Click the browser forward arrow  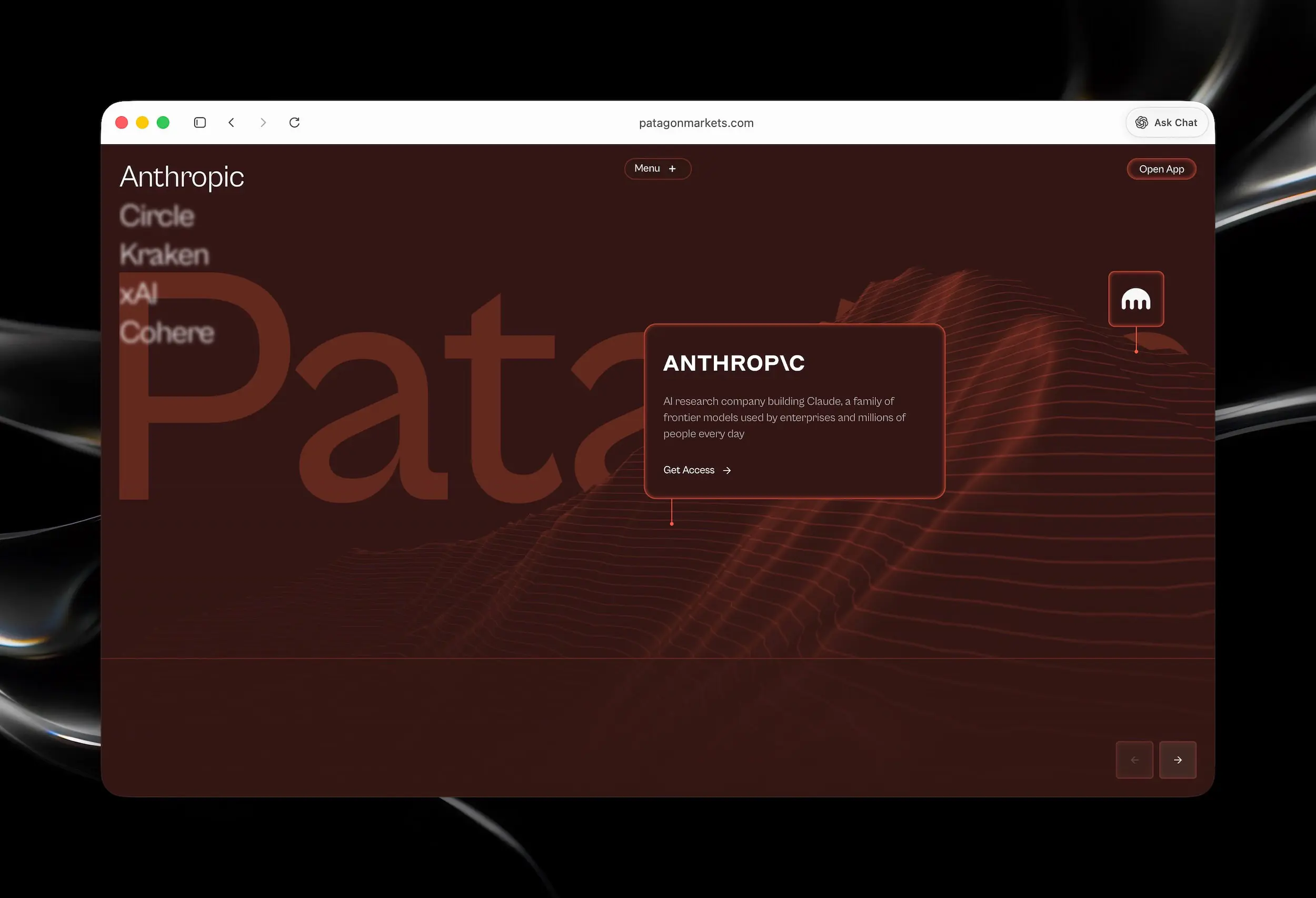coord(263,122)
